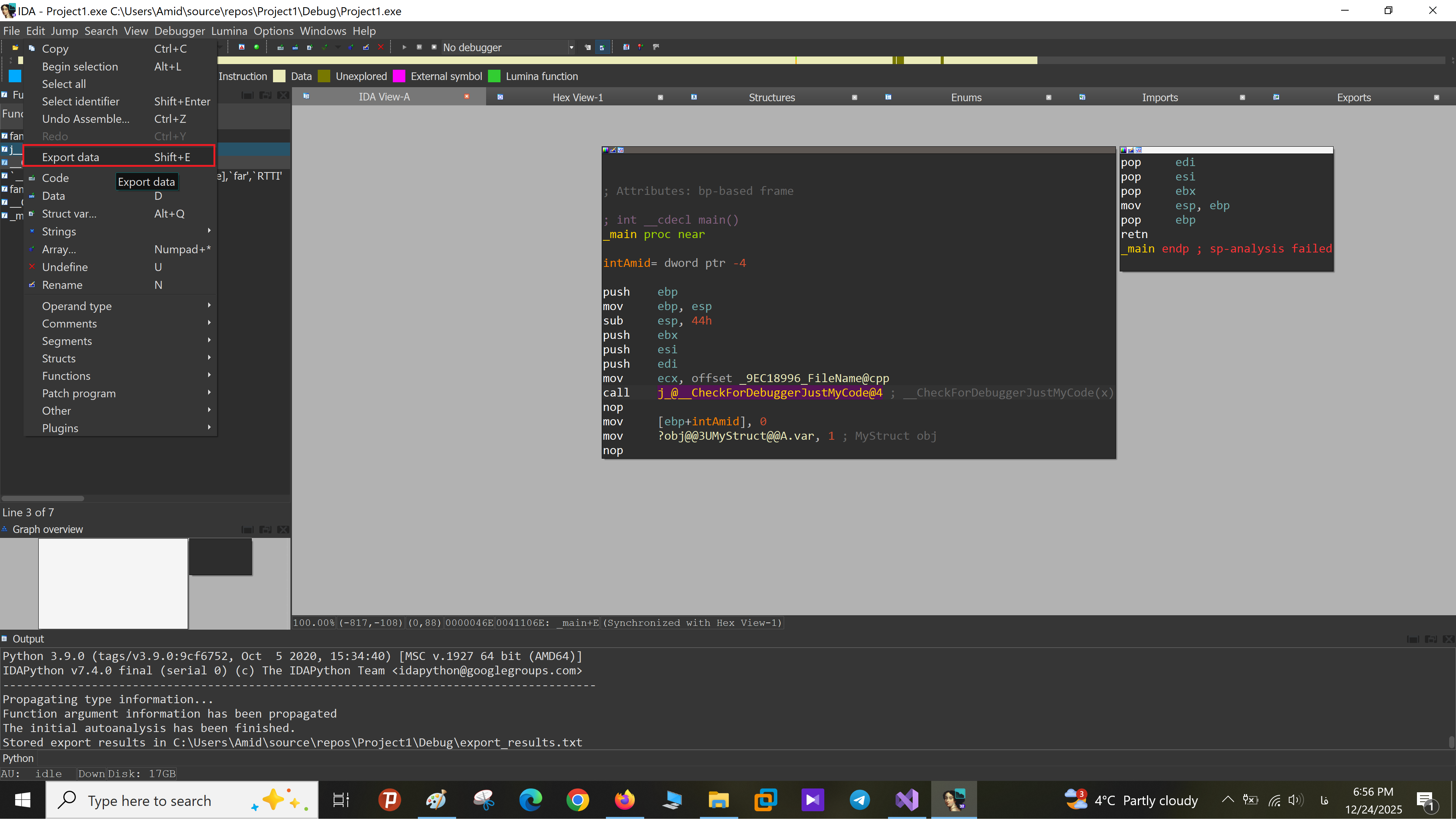Click the warning triangle icon in toolbar
Screen dimensions: 1456x837
(242, 47)
